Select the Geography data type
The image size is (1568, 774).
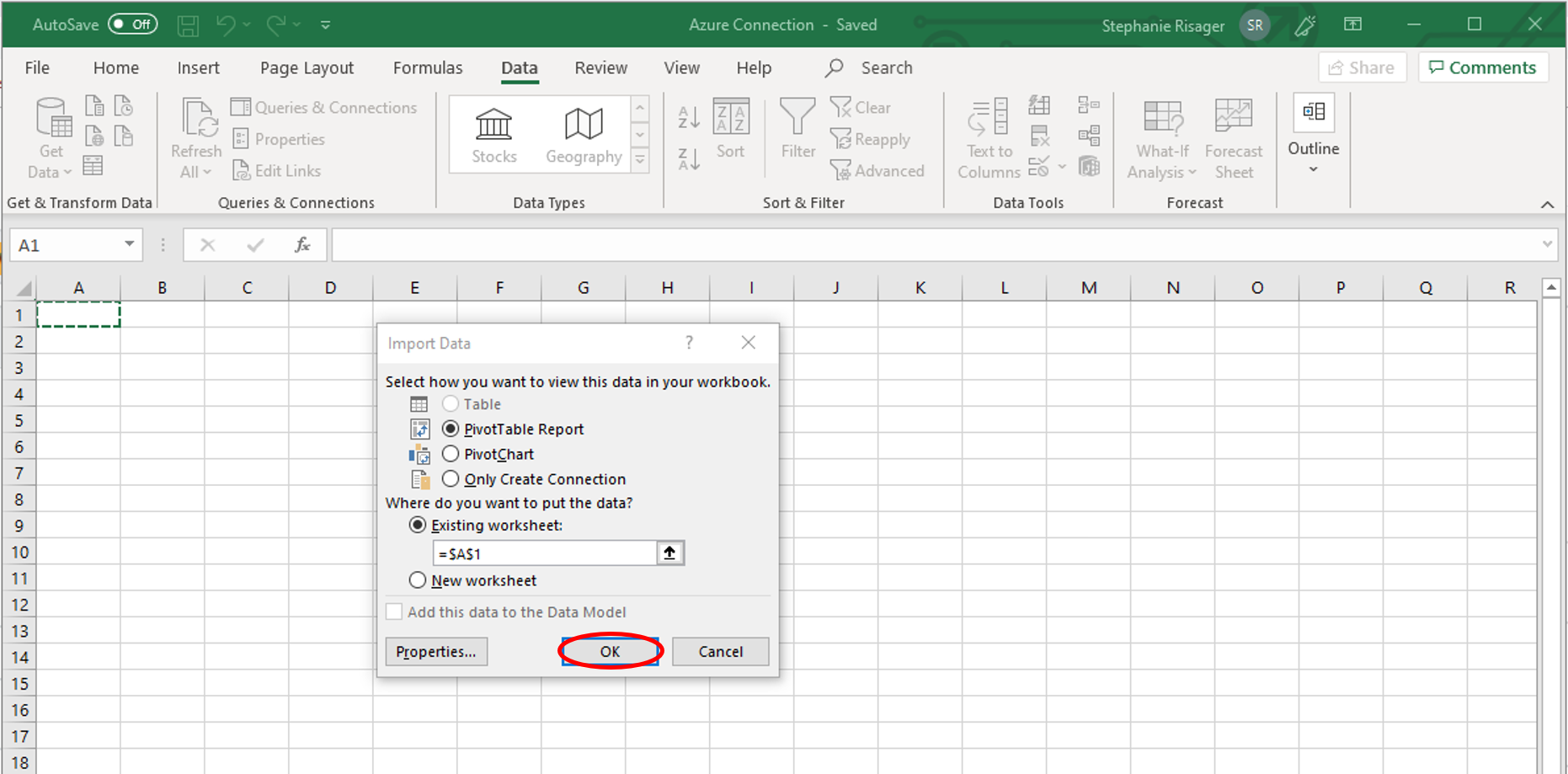click(x=584, y=133)
